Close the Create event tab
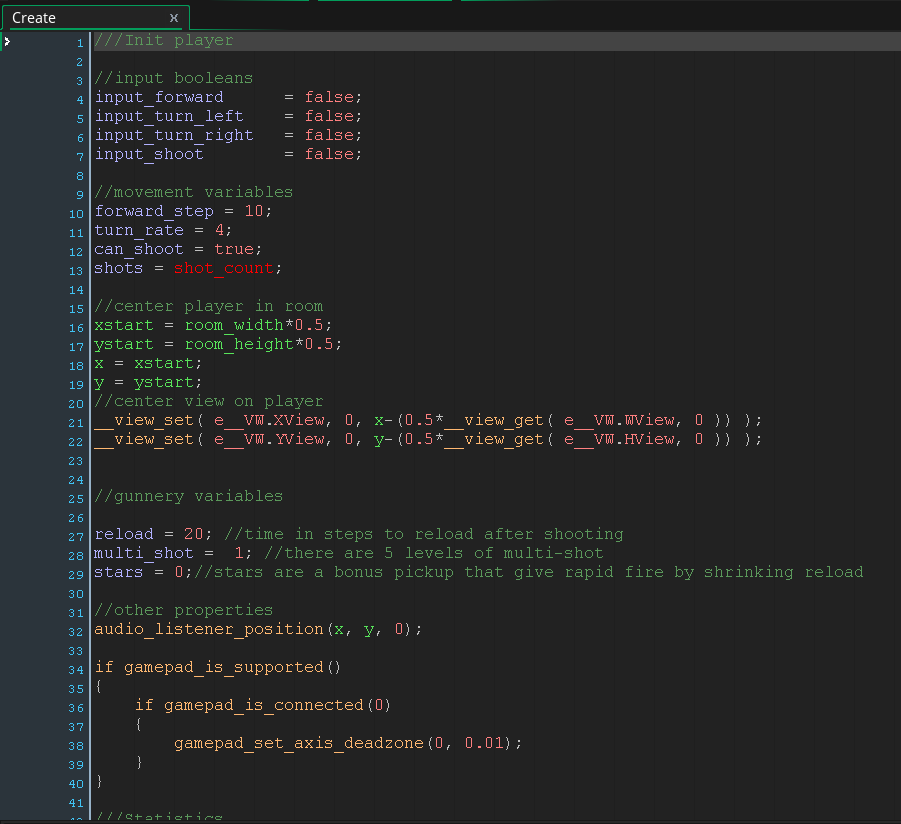 coord(174,18)
